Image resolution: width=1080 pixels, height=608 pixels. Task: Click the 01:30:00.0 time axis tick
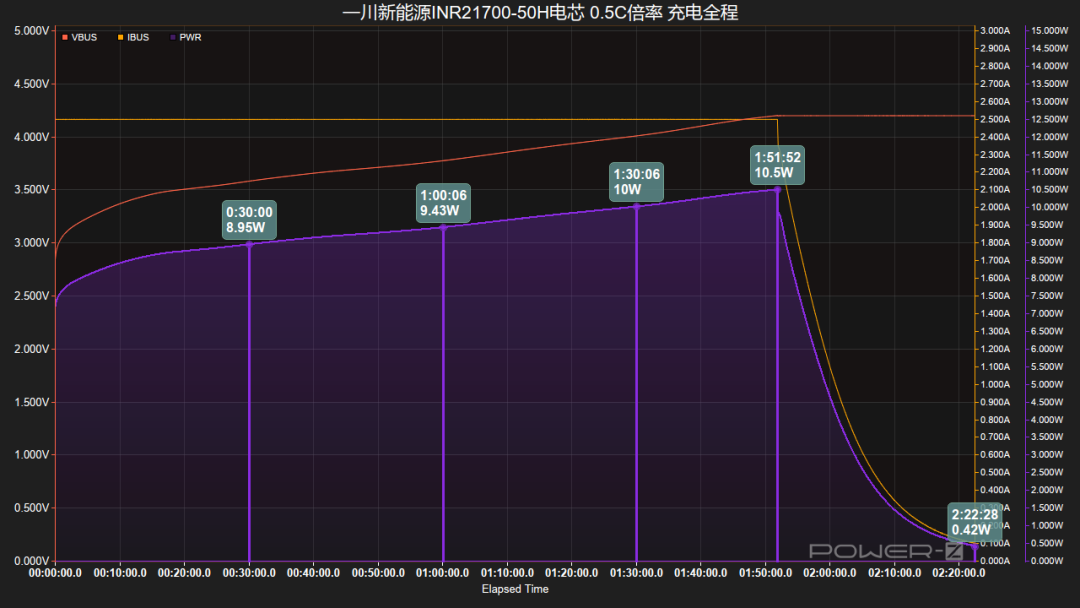[x=636, y=573]
